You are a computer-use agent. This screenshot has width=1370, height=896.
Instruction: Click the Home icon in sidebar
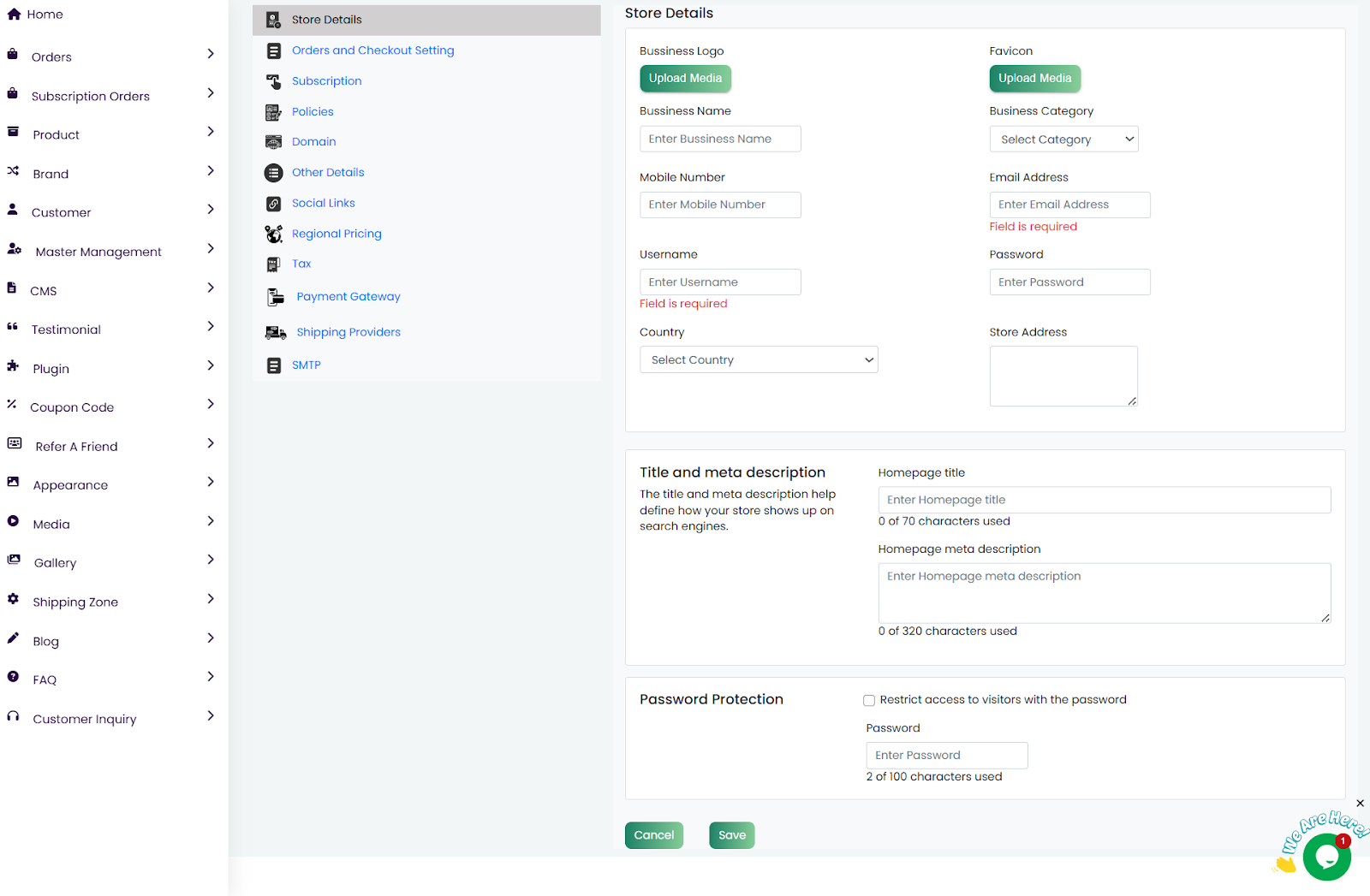point(14,15)
